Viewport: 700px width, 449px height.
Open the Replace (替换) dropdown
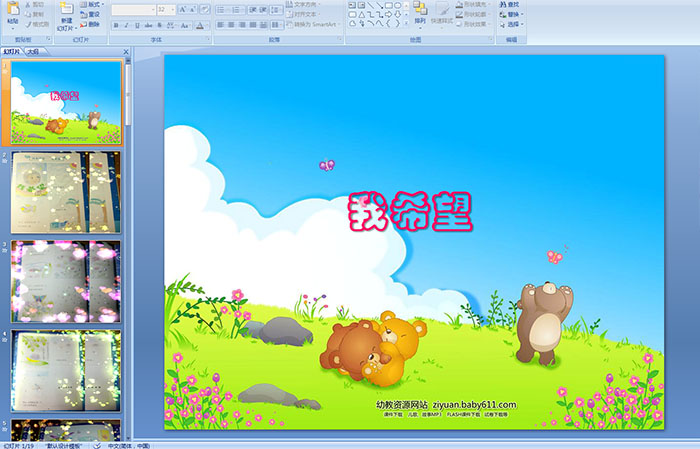511,14
